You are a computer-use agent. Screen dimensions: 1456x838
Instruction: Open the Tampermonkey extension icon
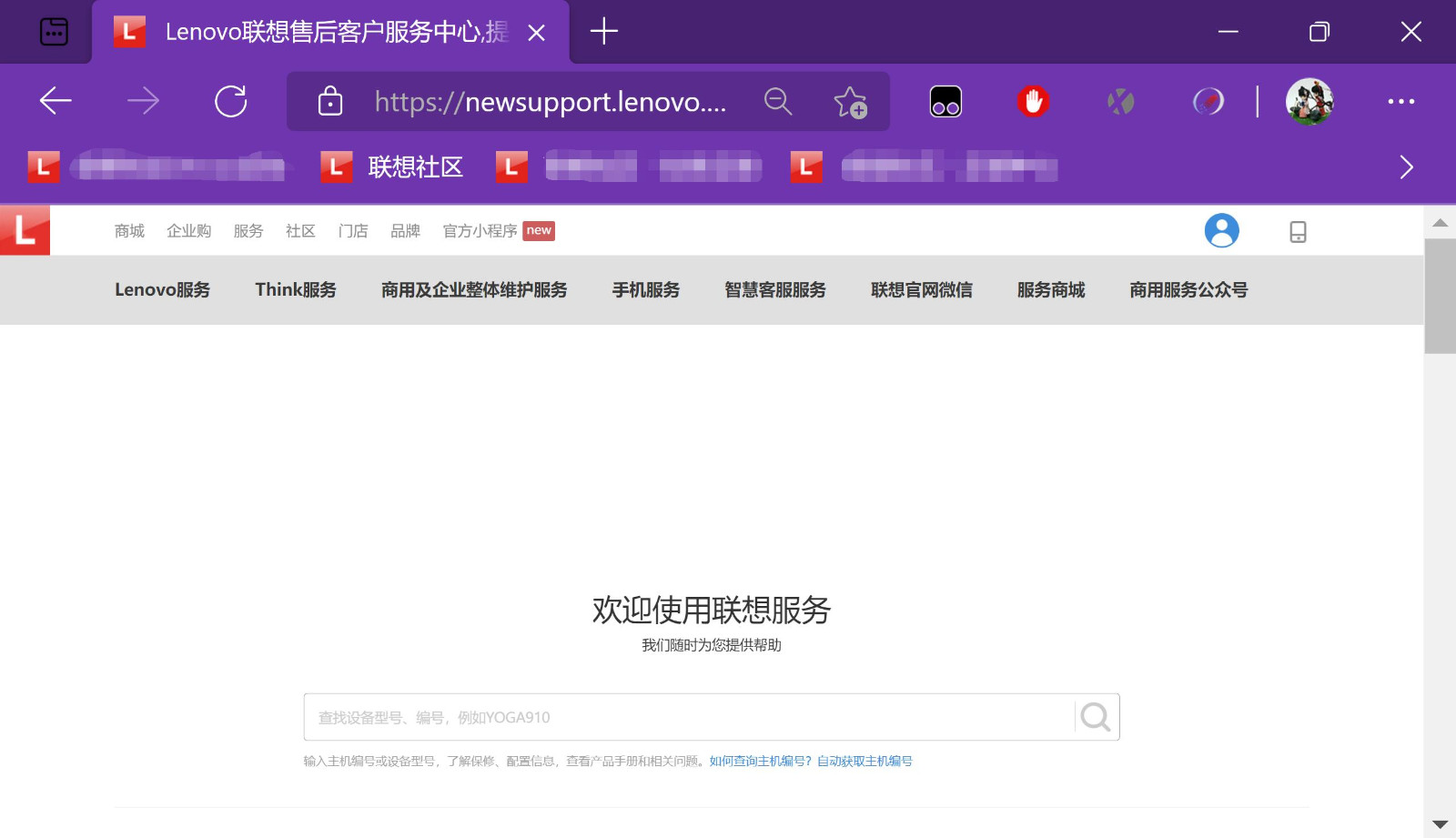pos(945,101)
